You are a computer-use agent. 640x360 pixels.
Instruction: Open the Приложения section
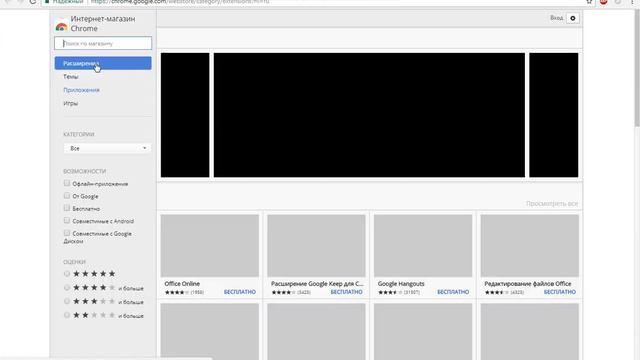[x=81, y=90]
